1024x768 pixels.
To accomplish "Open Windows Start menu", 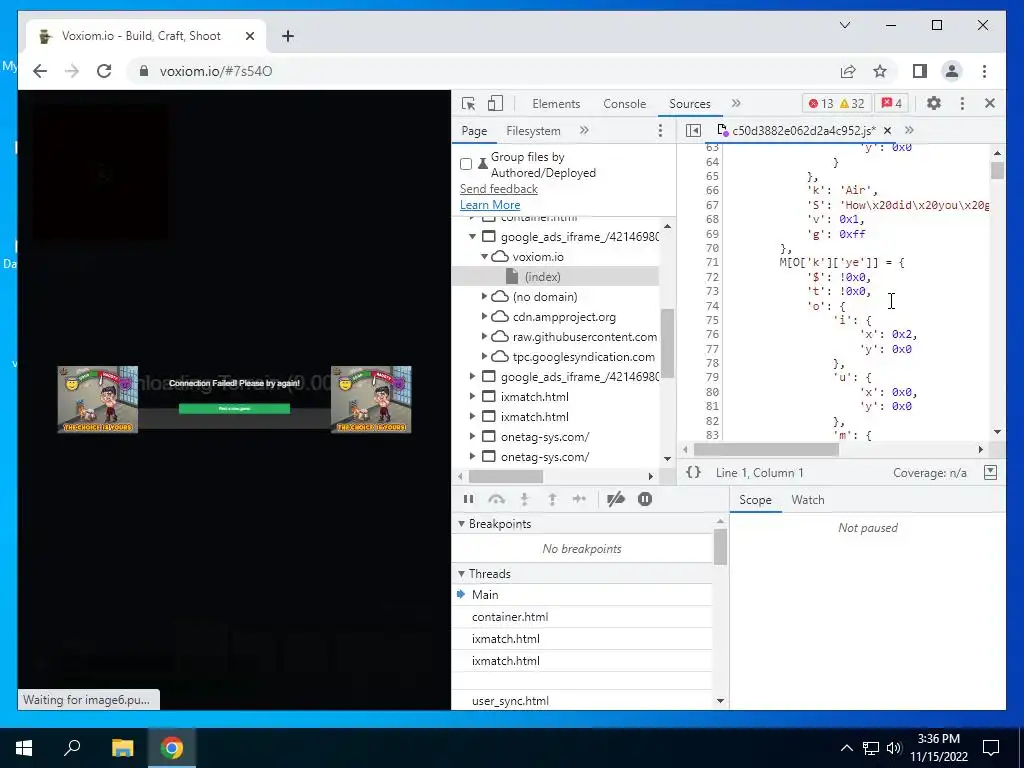I will click(x=24, y=748).
